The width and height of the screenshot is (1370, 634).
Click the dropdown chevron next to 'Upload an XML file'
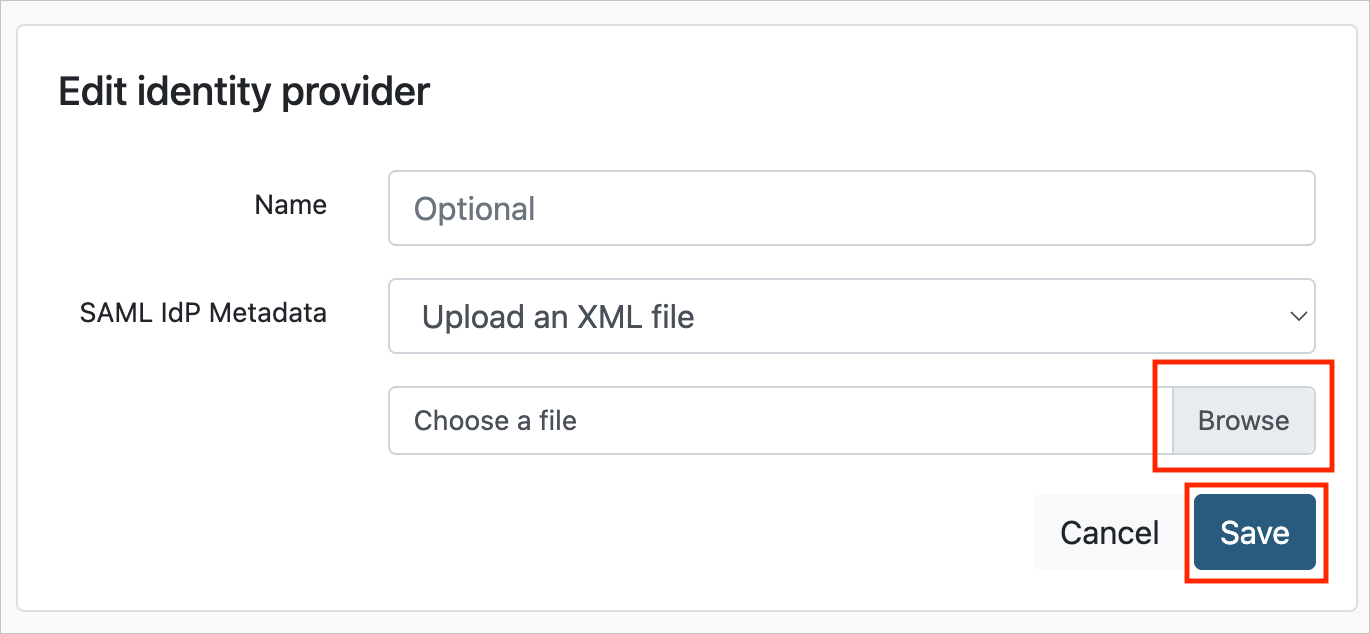[1297, 316]
